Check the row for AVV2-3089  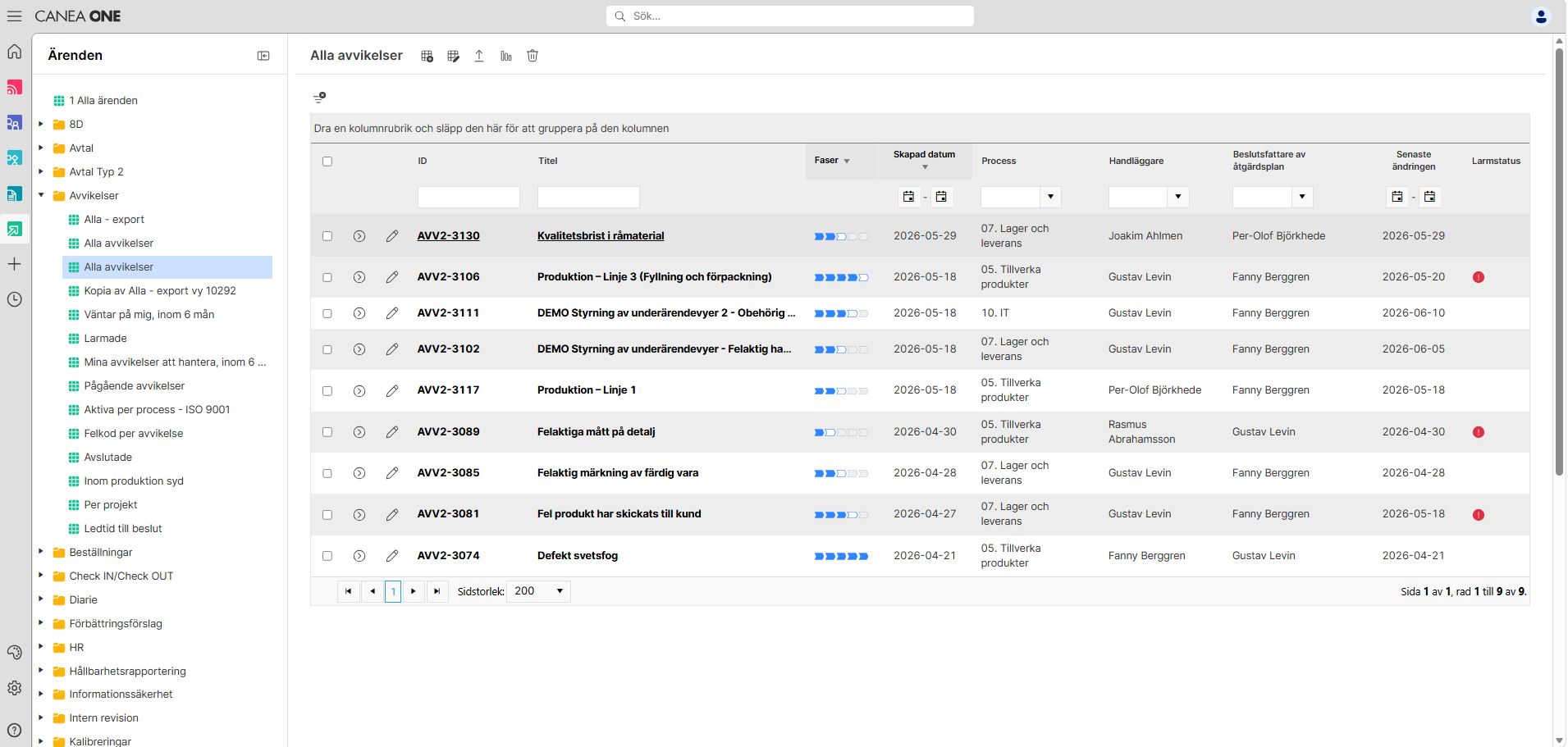pos(327,432)
